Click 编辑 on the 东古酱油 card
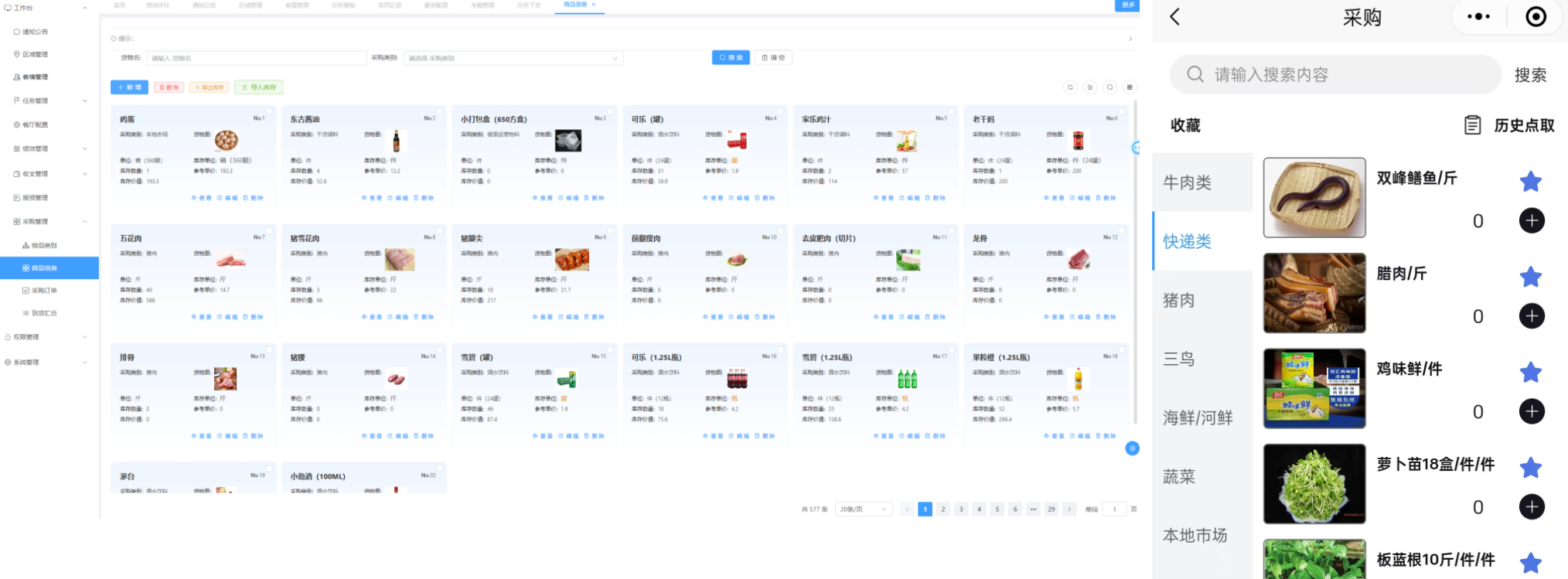 click(398, 198)
